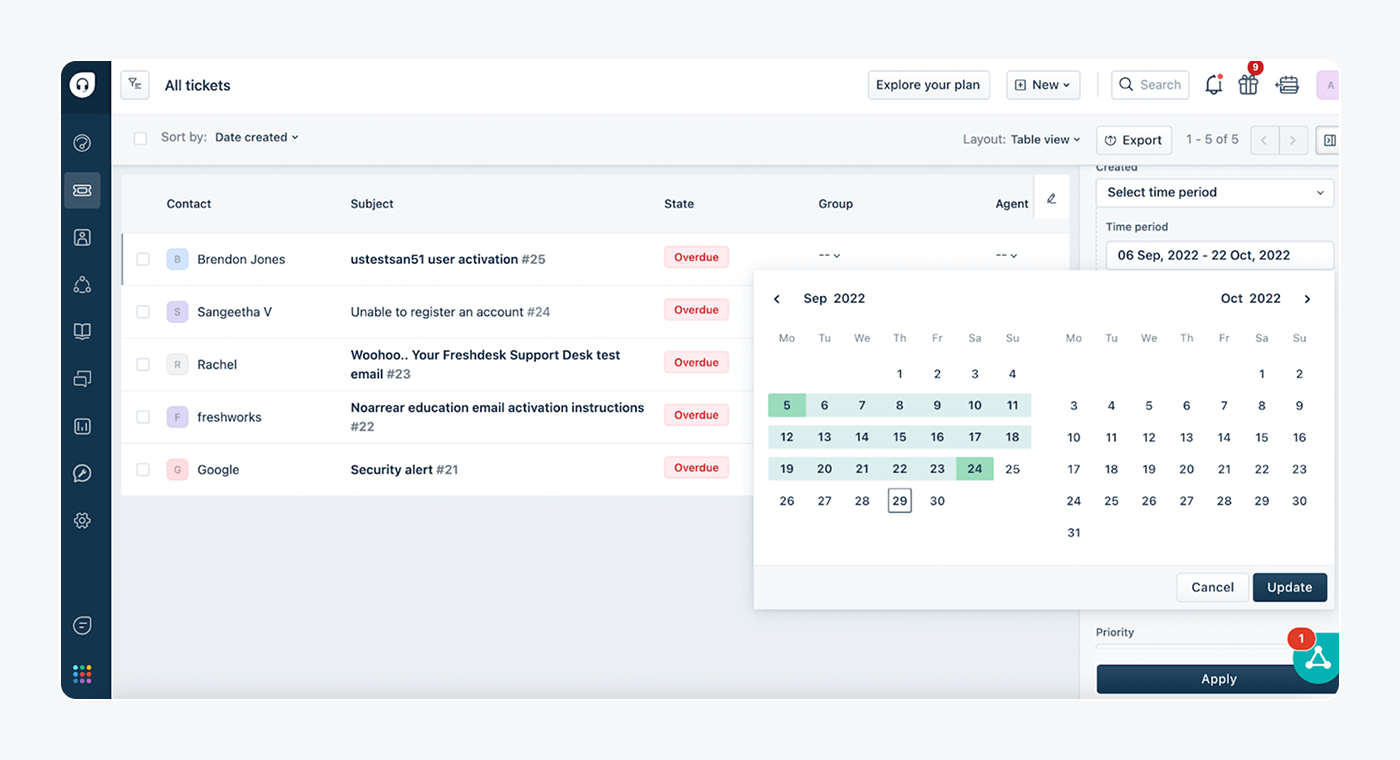Click the State column header
This screenshot has width=1400, height=760.
[679, 203]
